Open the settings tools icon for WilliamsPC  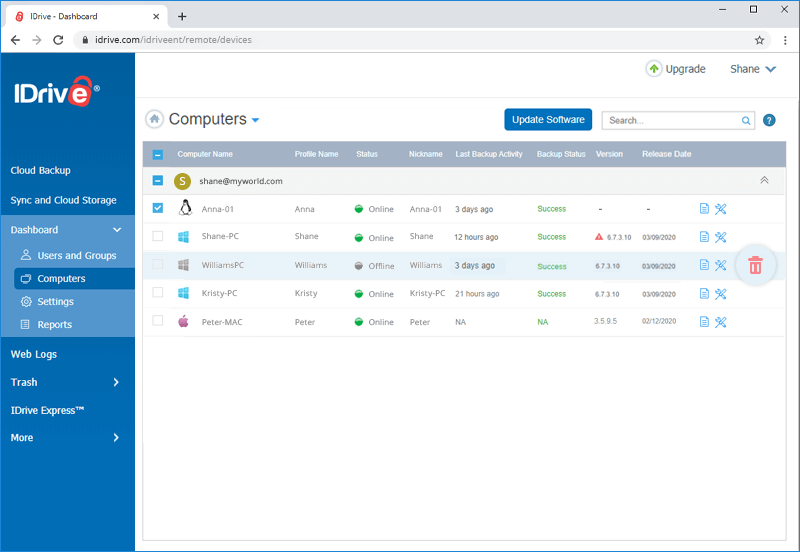click(720, 265)
